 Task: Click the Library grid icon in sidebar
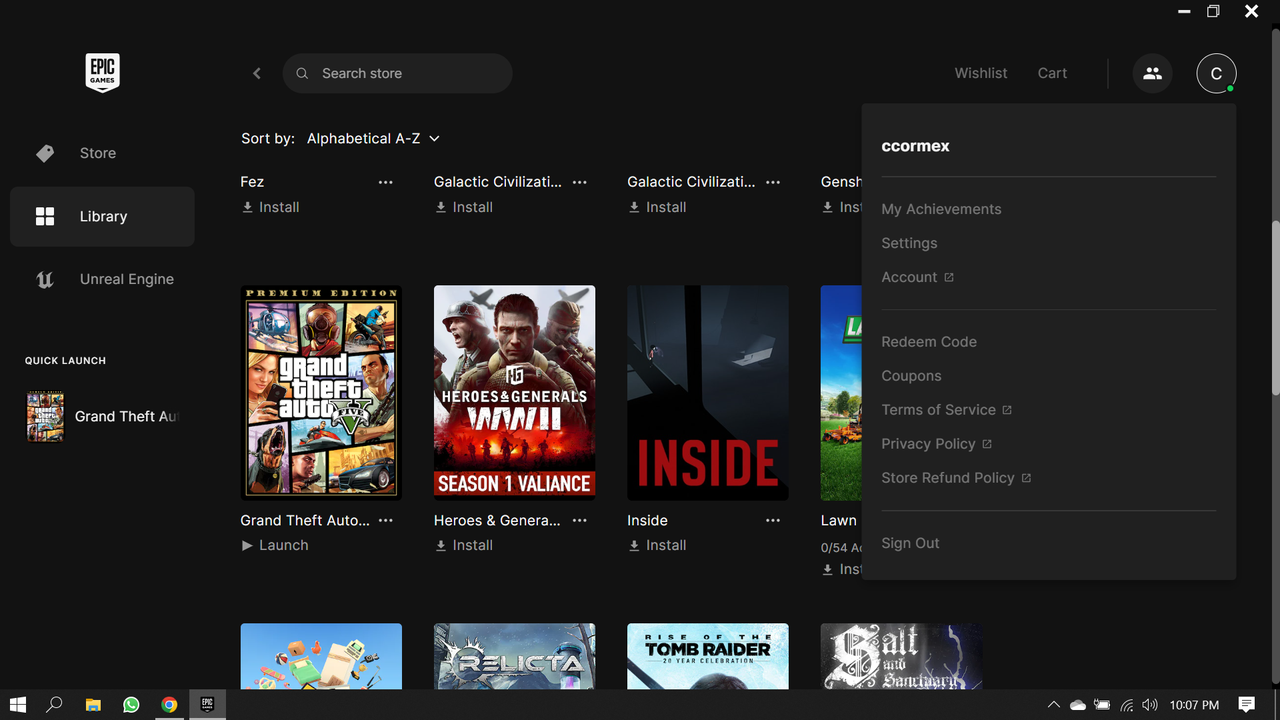(x=45, y=216)
